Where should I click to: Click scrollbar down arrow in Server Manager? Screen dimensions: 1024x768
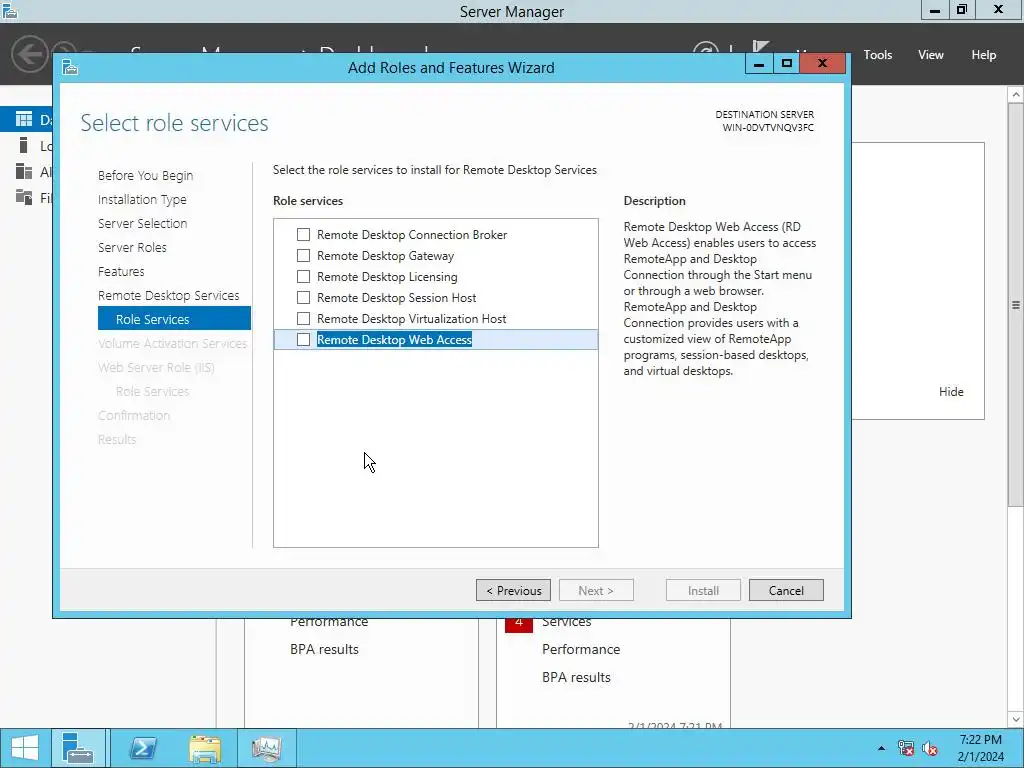pyautogui.click(x=1016, y=719)
